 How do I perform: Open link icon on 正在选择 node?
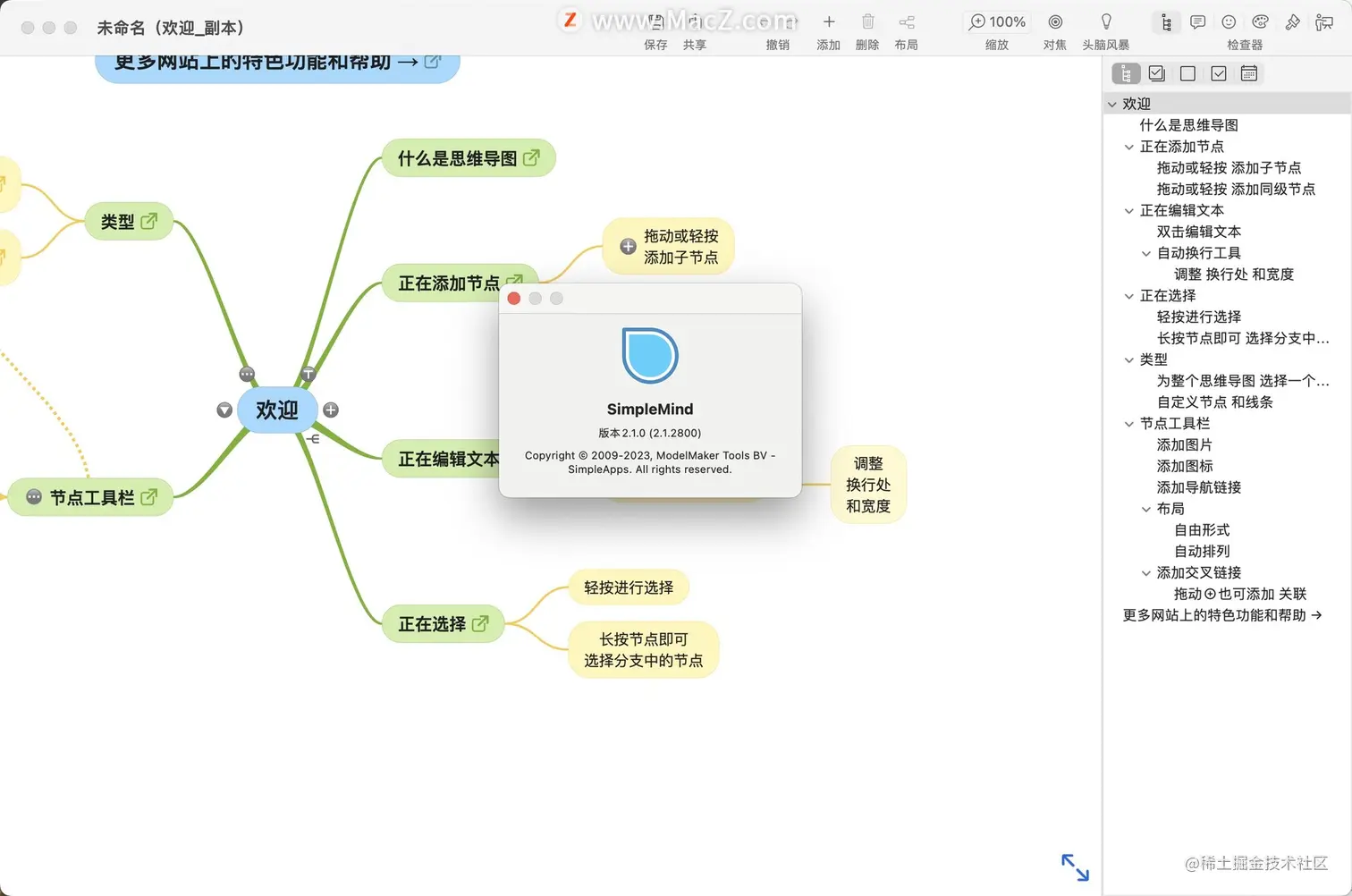coord(480,623)
